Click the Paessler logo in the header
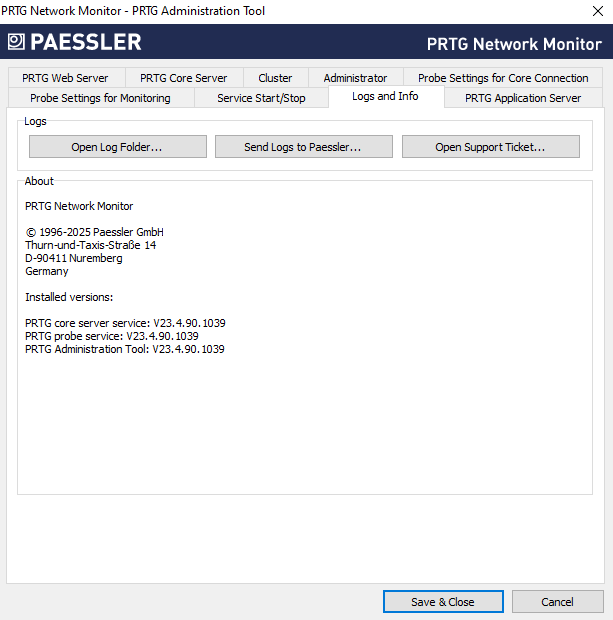The image size is (613, 620). pos(75,42)
